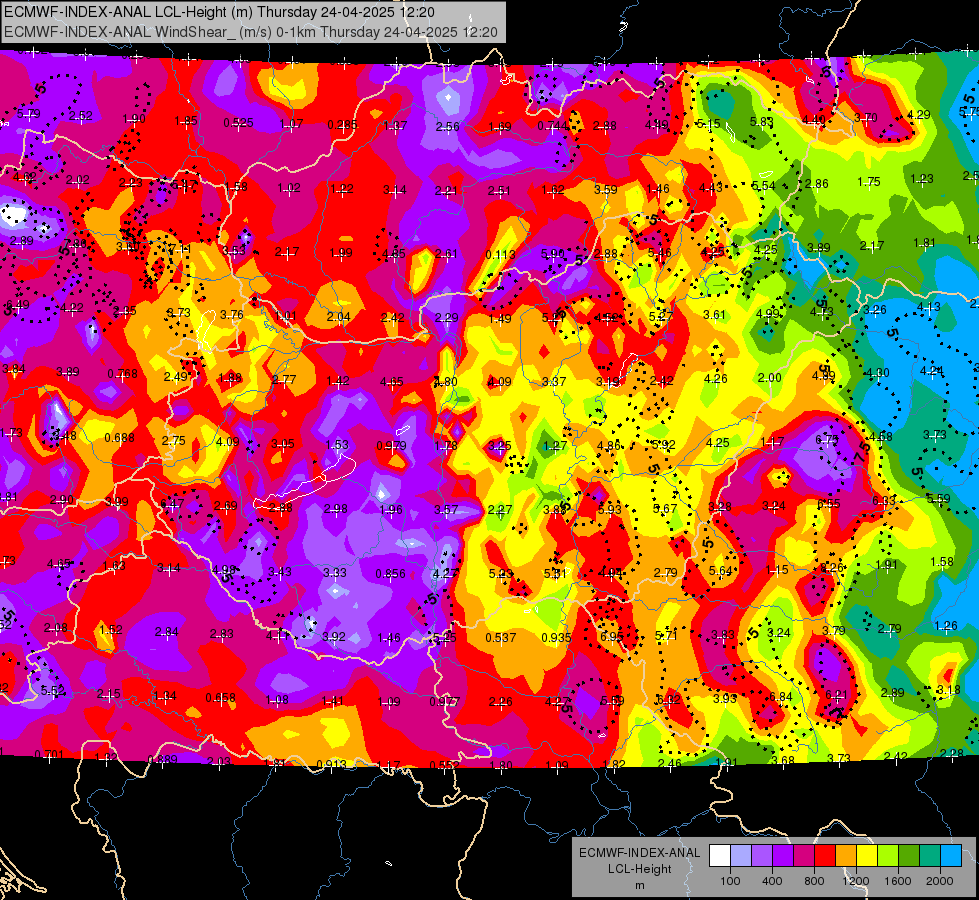Click wind shear value 0.935

tap(556, 638)
